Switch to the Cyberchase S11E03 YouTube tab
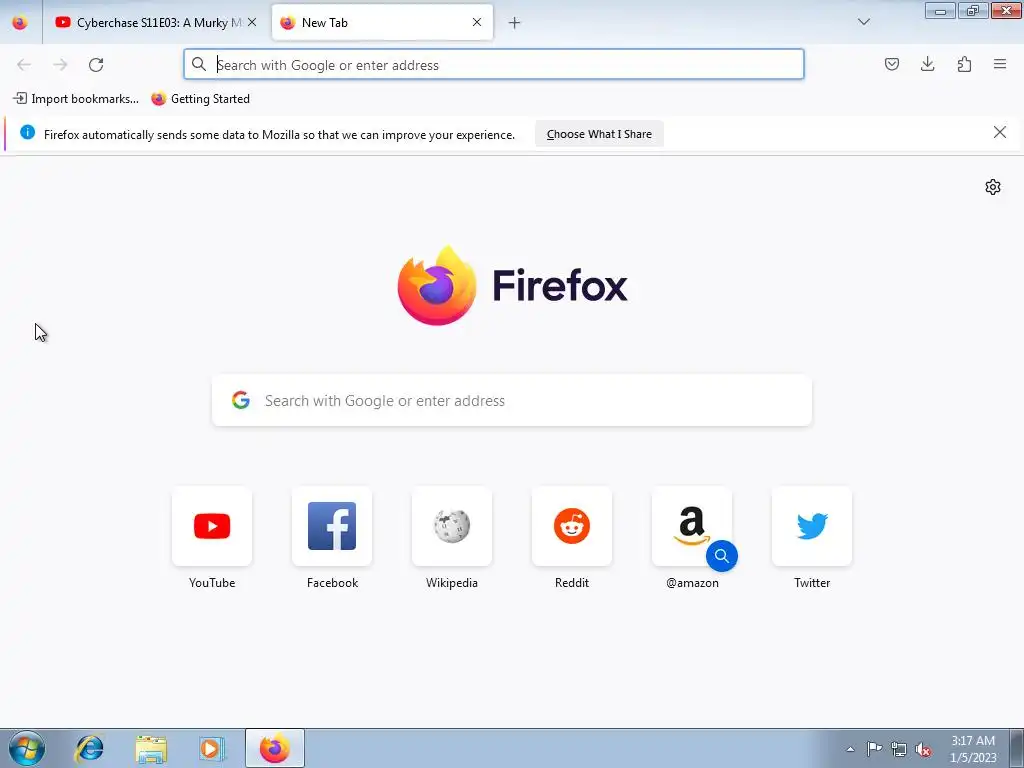 coord(155,22)
